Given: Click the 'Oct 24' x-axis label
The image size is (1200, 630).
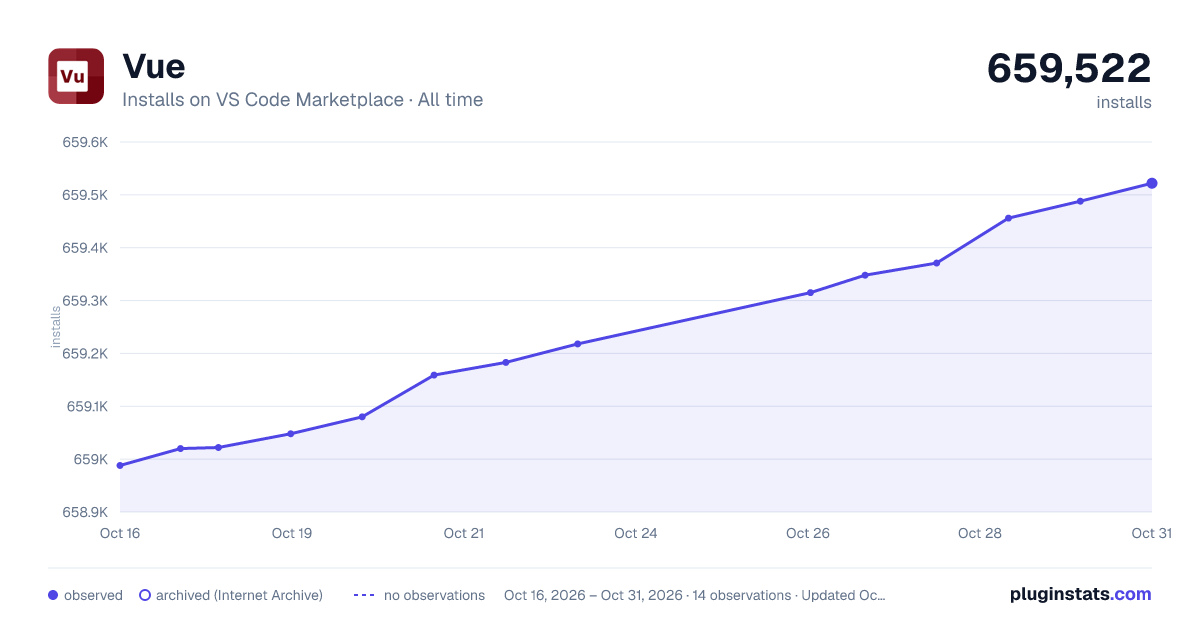Looking at the screenshot, I should [636, 533].
